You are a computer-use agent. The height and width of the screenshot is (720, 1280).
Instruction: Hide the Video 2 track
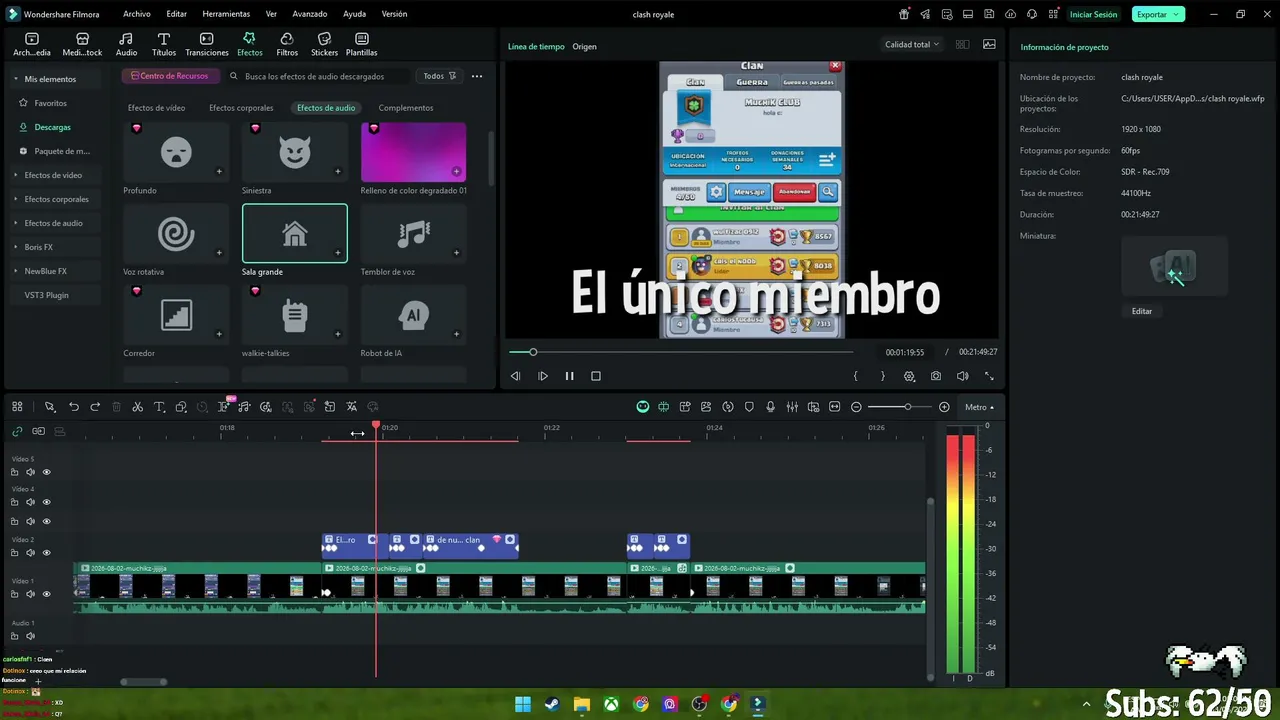coord(46,553)
